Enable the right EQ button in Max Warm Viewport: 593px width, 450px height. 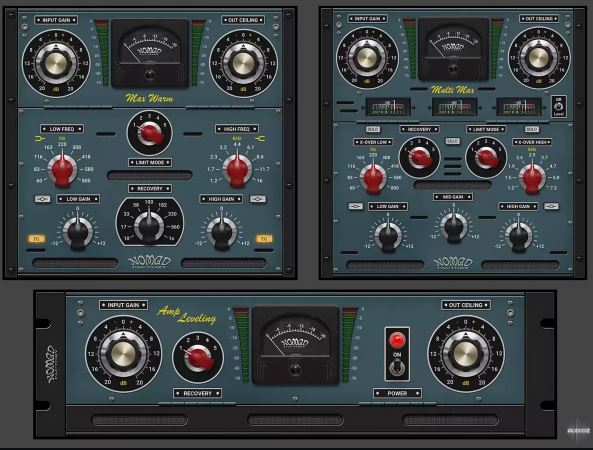coord(264,239)
